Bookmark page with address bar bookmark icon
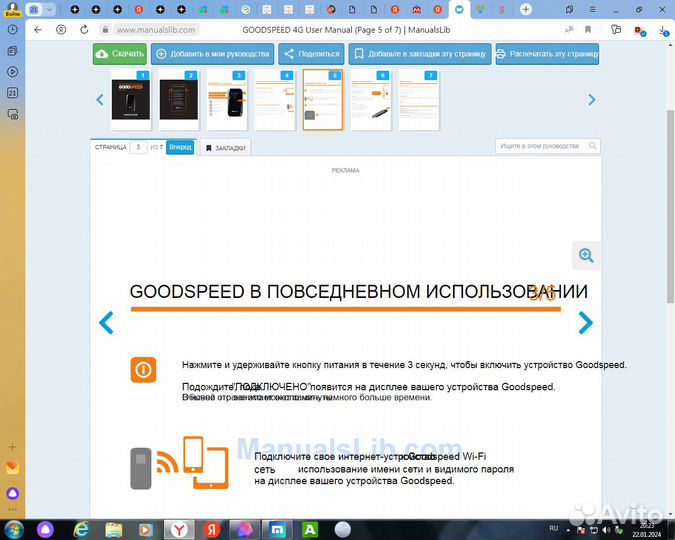Image resolution: width=675 pixels, height=540 pixels. [x=588, y=29]
